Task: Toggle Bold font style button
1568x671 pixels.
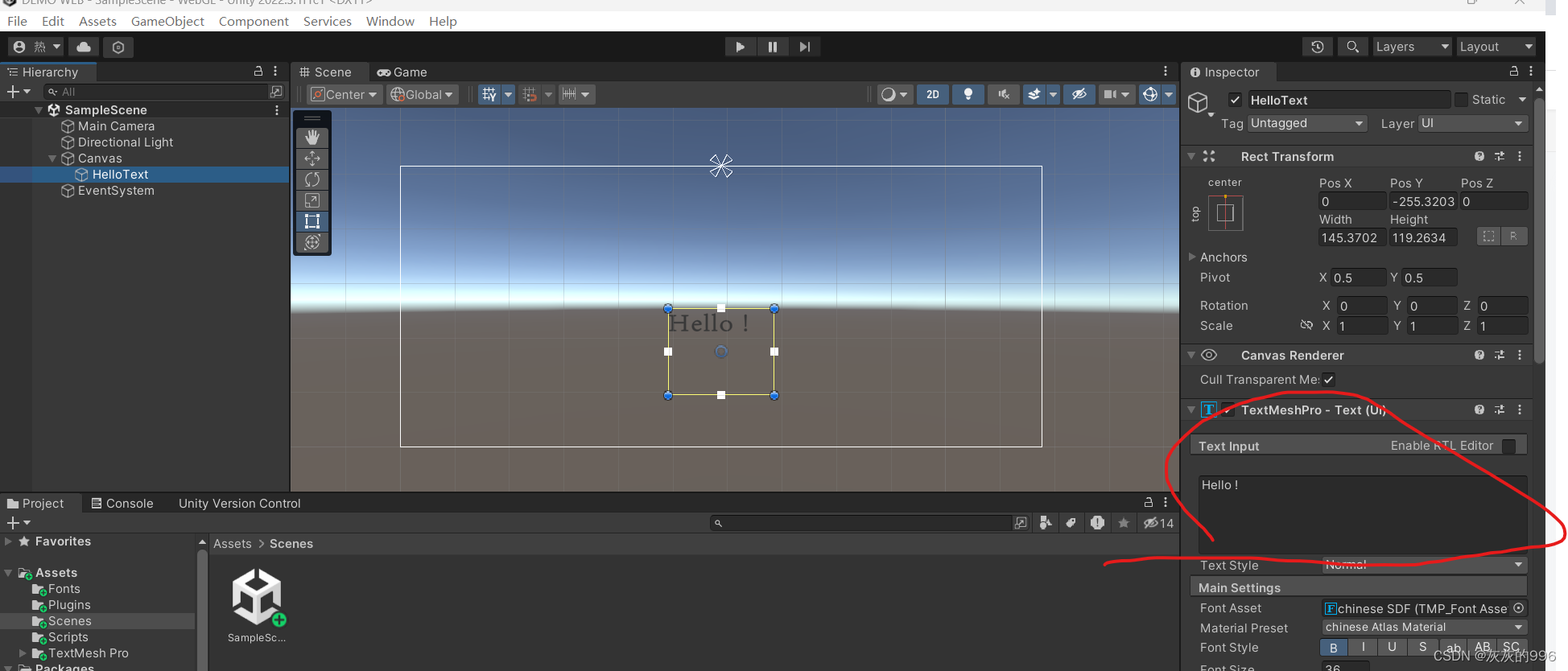Action: (1334, 648)
